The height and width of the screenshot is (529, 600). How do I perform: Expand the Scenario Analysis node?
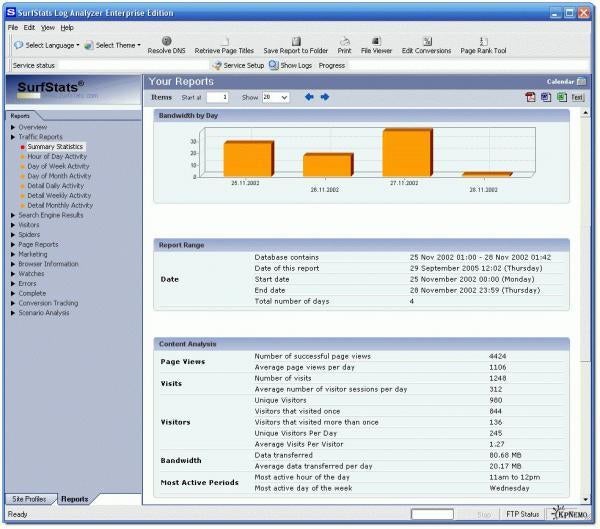[13, 313]
